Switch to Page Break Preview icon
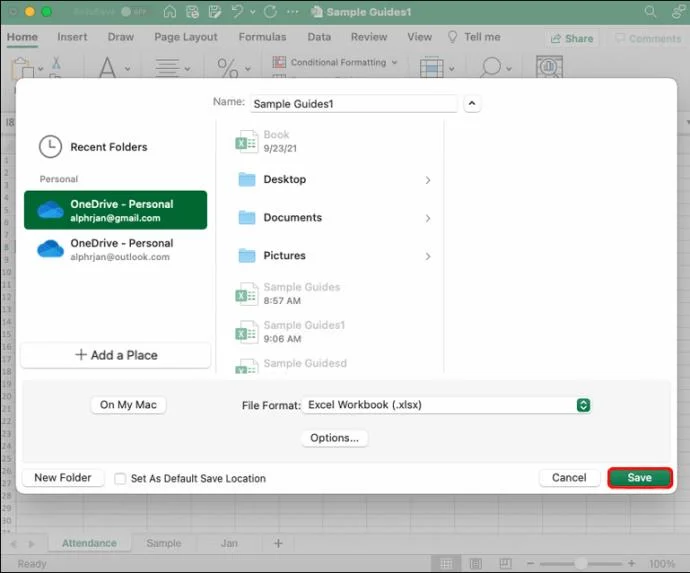Image resolution: width=690 pixels, height=573 pixels. pos(505,564)
